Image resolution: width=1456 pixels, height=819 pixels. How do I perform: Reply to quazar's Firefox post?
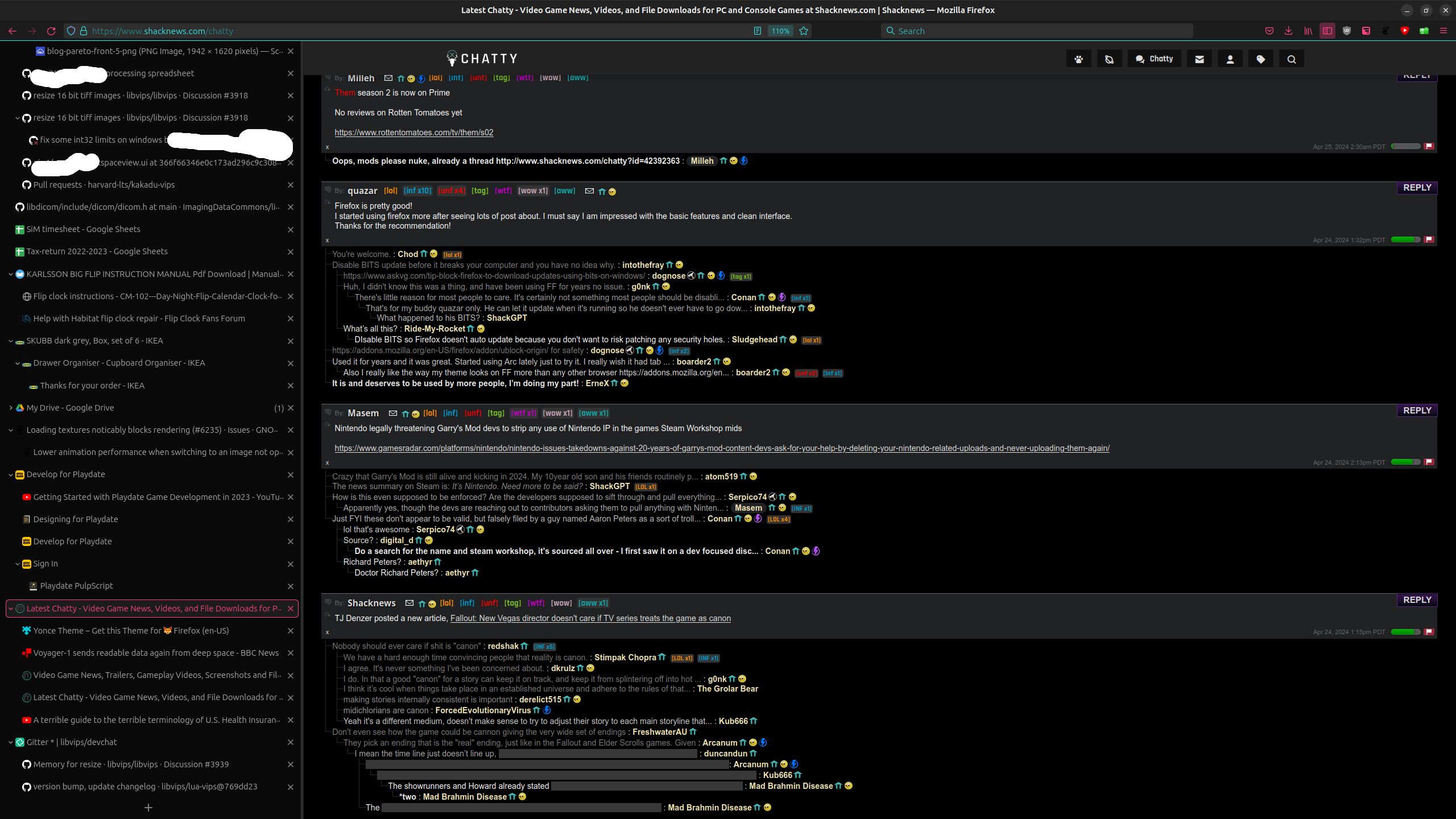click(x=1417, y=188)
